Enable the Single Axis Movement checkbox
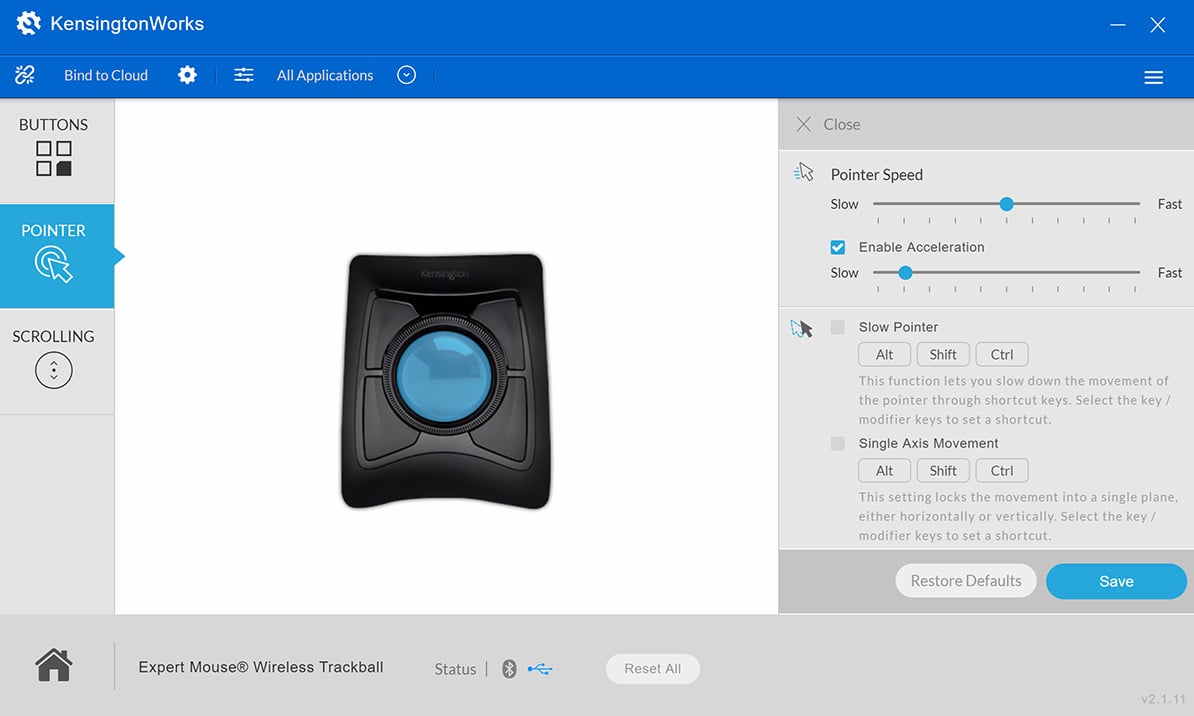Screen dimensions: 1194x716 click(x=838, y=443)
